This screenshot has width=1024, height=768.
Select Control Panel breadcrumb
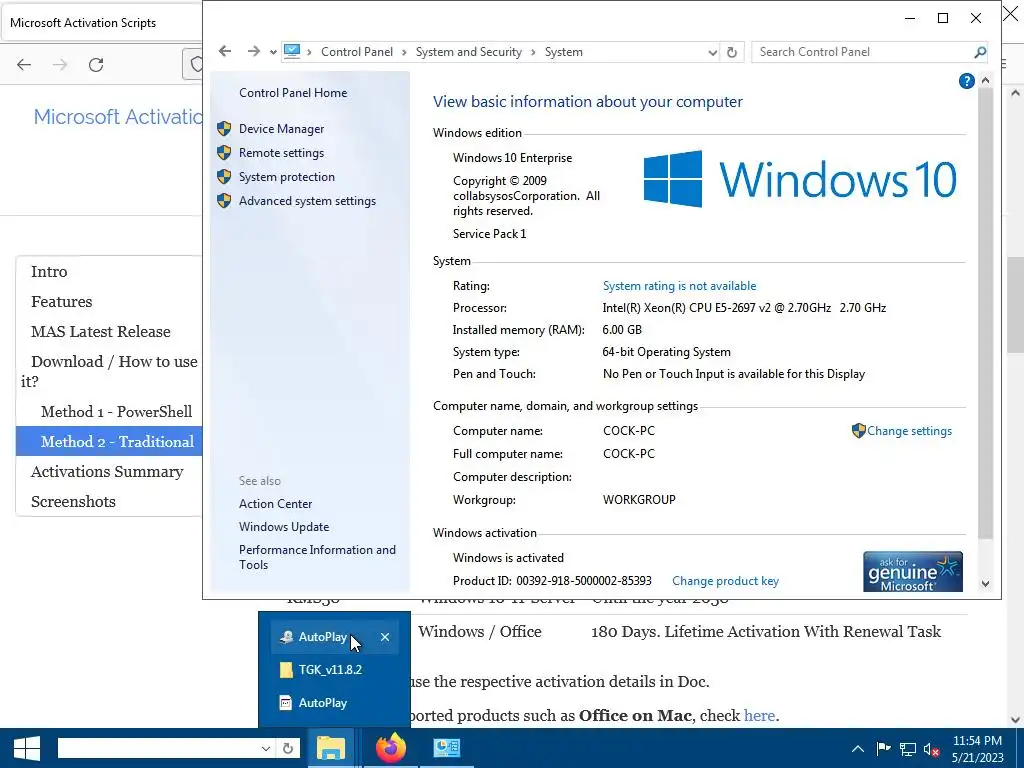[x=357, y=52]
